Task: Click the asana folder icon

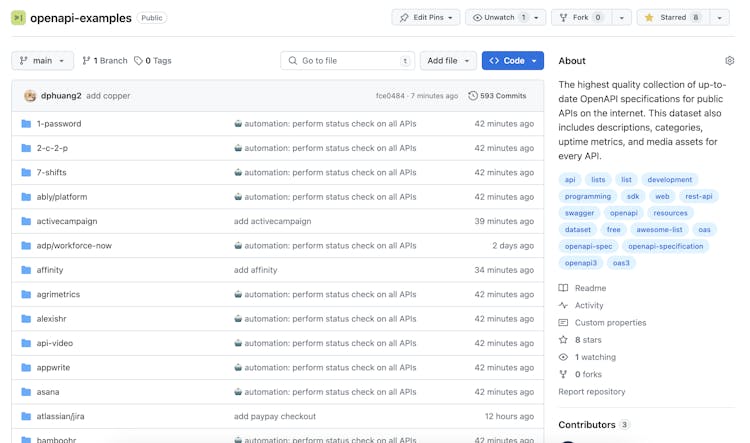Action: (x=26, y=392)
